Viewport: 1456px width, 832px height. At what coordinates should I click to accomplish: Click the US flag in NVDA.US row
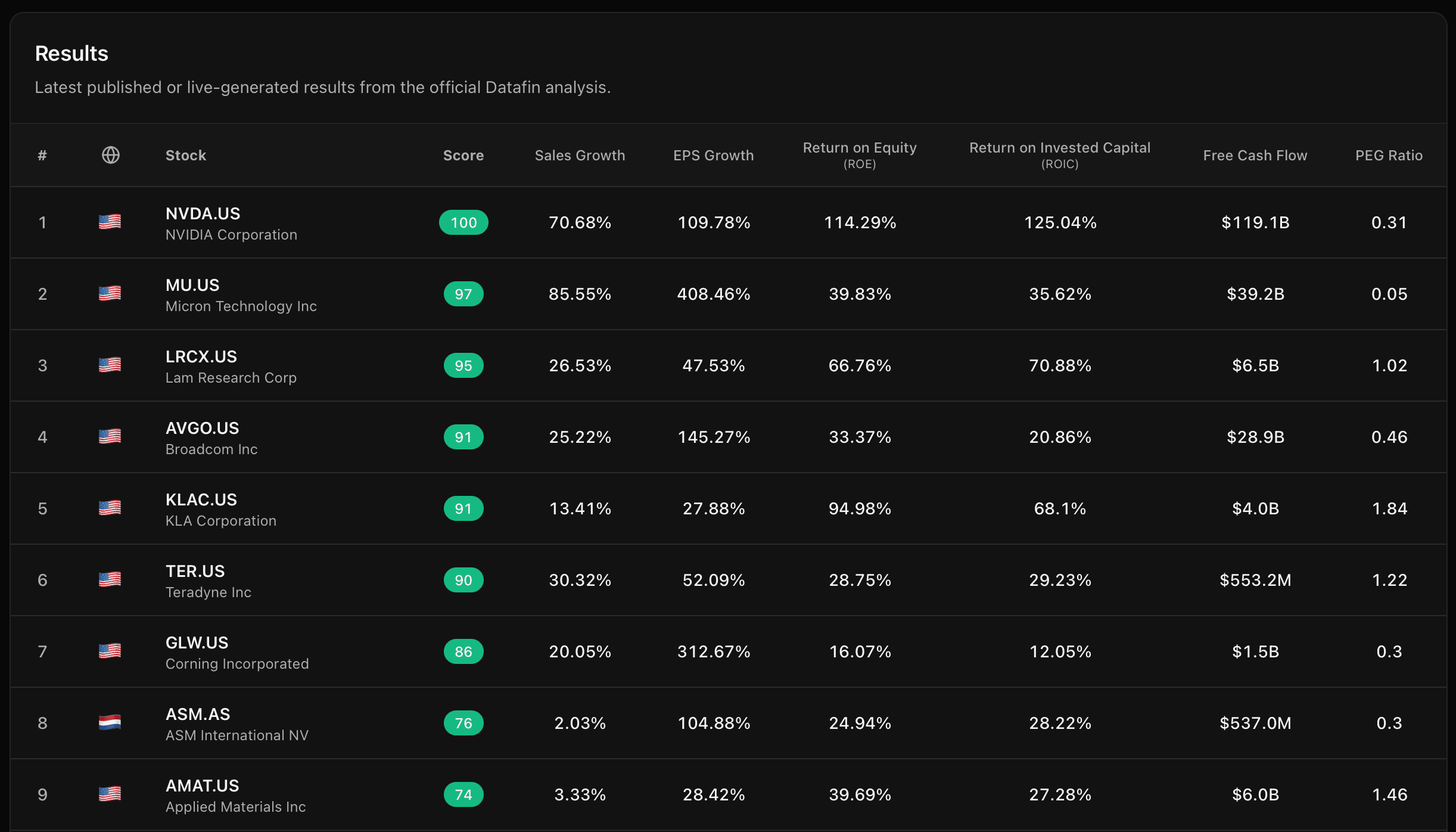[110, 222]
